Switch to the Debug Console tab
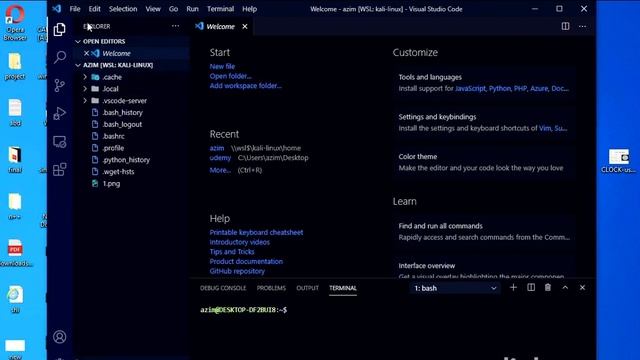 pos(223,288)
